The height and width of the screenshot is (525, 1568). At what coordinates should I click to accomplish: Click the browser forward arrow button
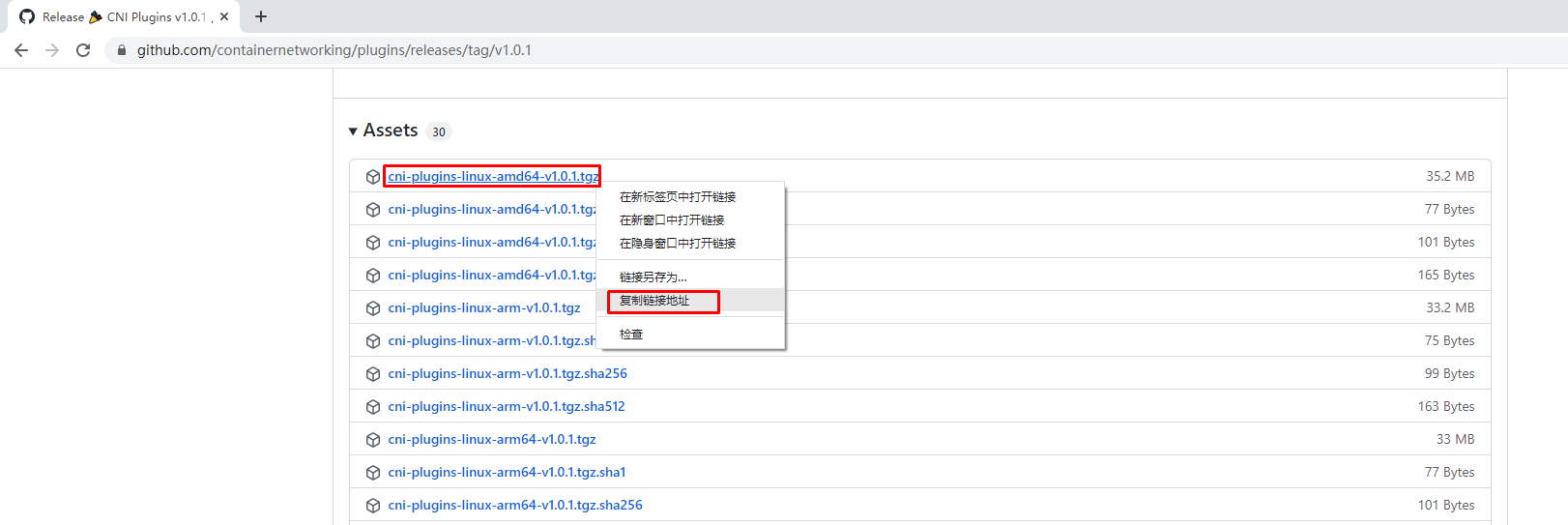(x=52, y=50)
